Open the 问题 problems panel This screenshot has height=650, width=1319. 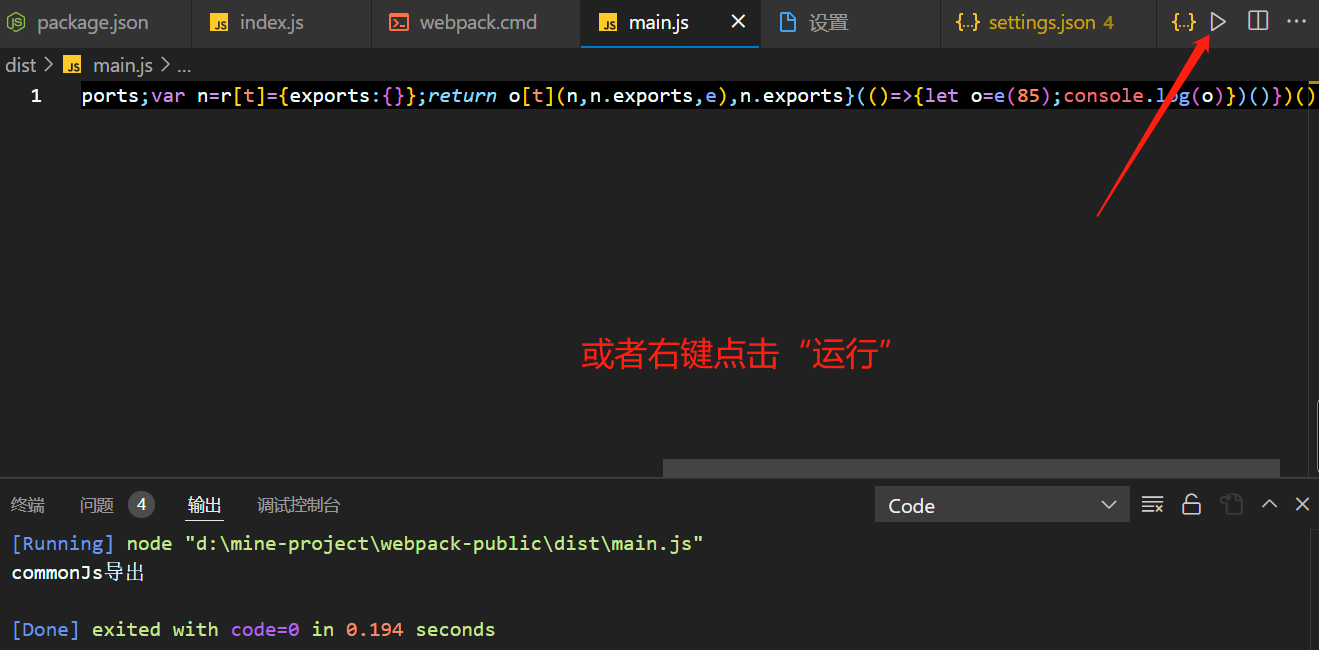pyautogui.click(x=96, y=505)
